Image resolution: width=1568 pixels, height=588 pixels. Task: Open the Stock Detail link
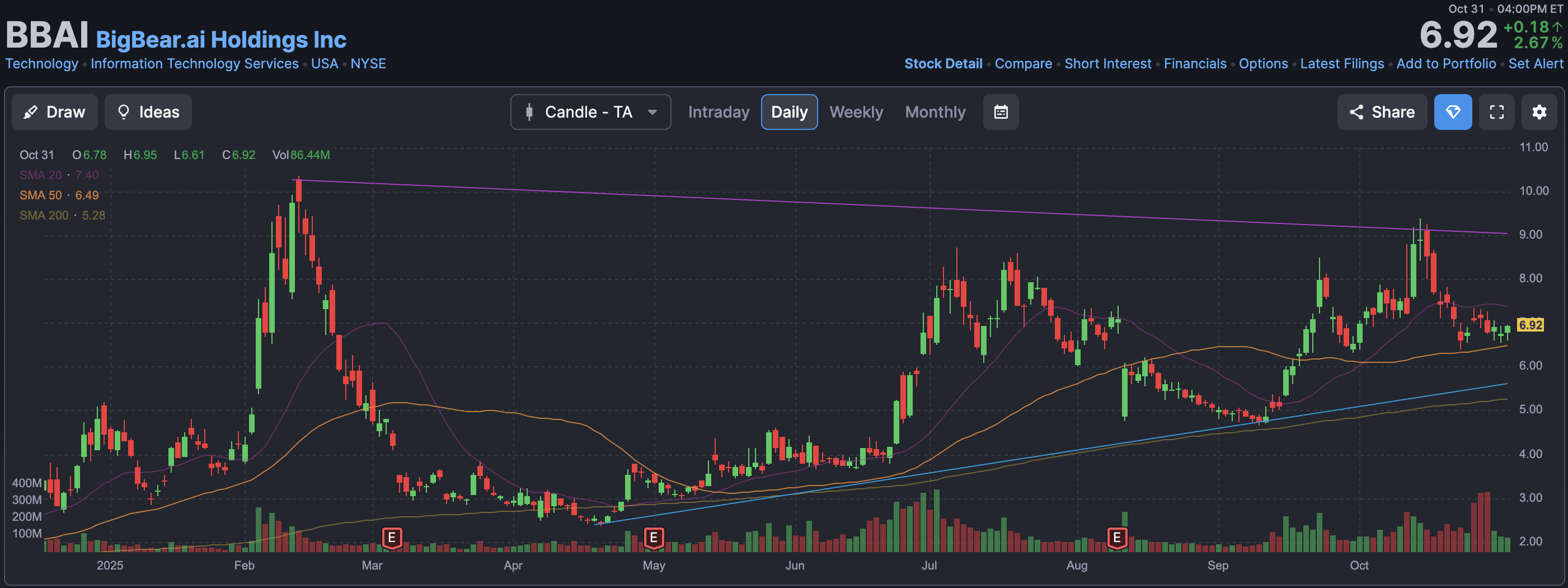coord(943,64)
